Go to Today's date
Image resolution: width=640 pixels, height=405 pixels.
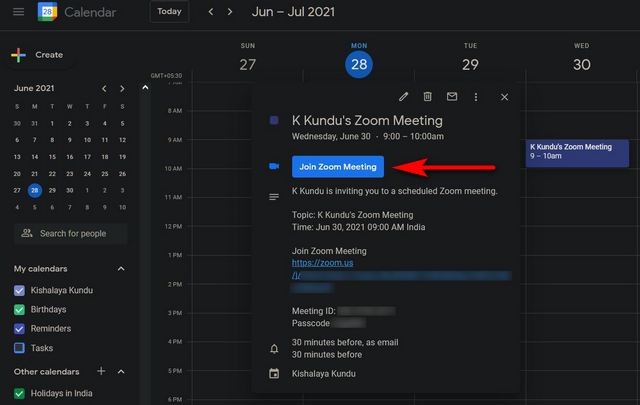169,11
